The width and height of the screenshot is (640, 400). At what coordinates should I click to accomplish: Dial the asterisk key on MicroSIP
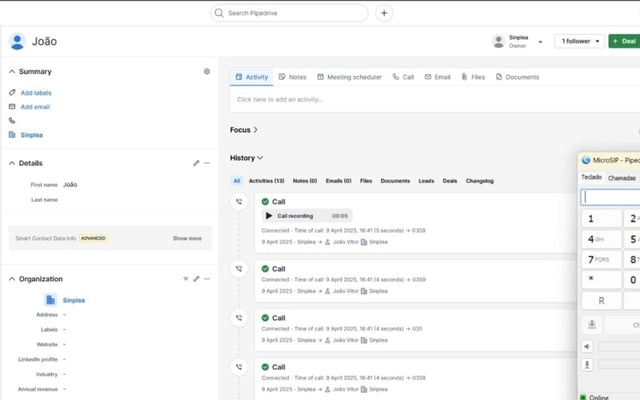pyautogui.click(x=601, y=280)
